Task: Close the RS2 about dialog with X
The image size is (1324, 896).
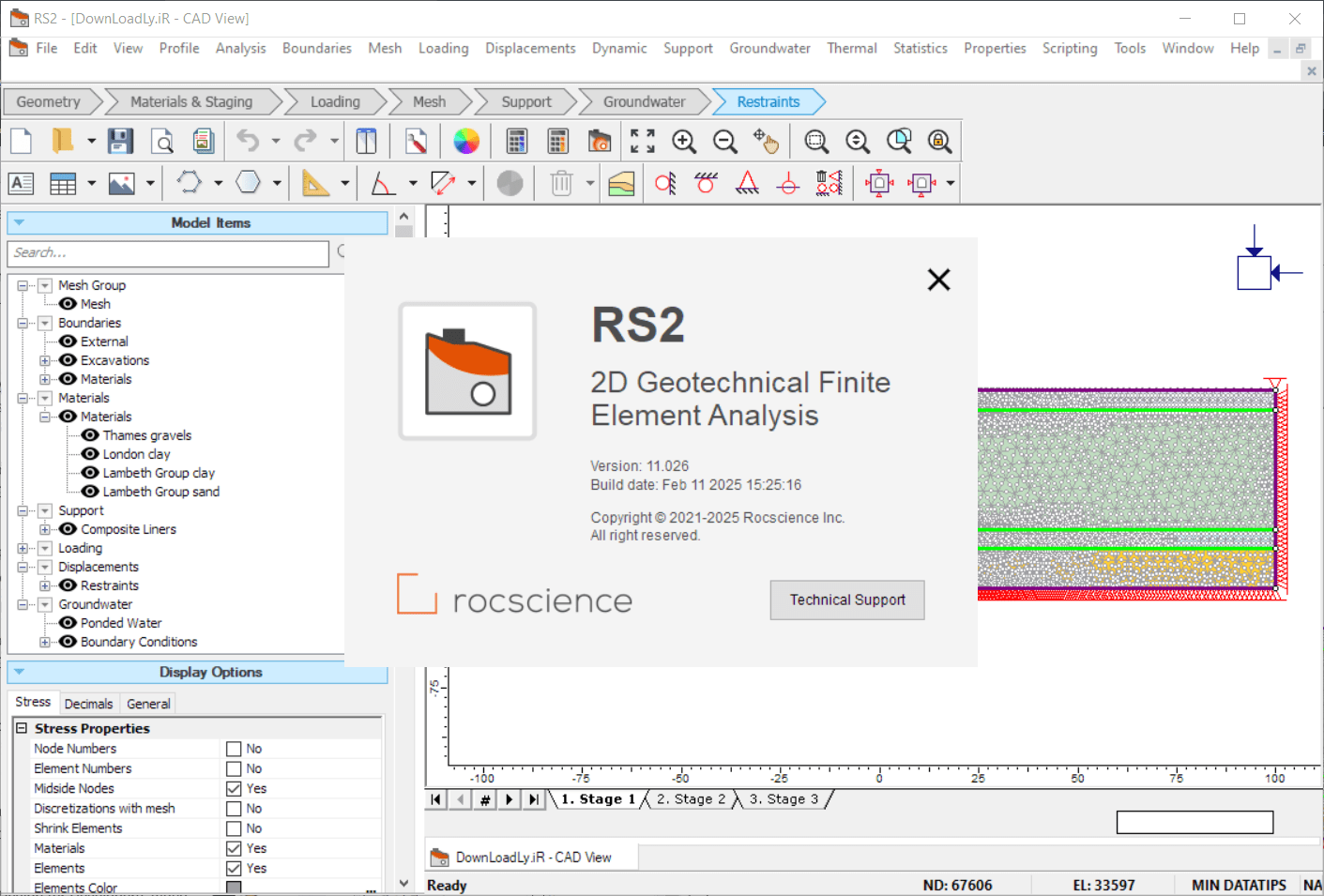Action: coord(938,280)
